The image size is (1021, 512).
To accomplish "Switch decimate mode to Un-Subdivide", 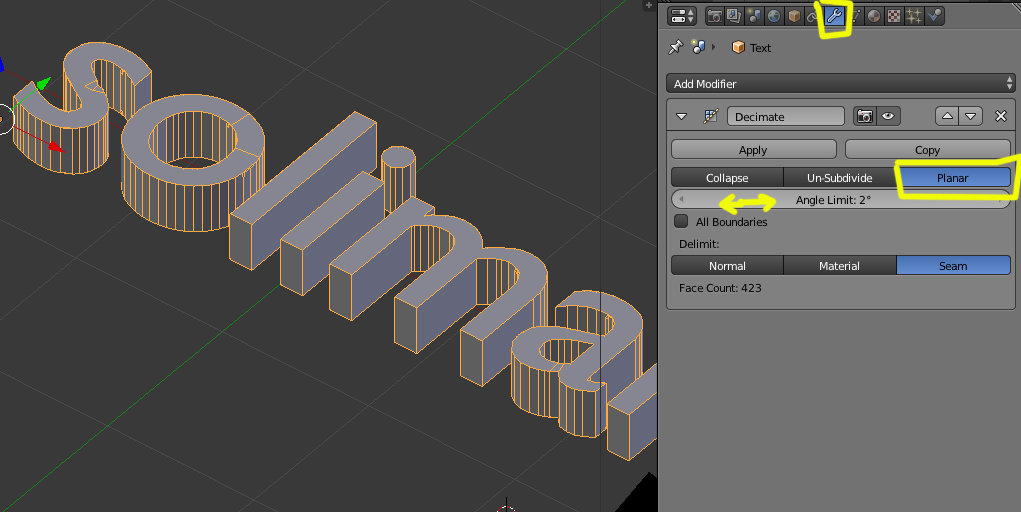I will click(x=839, y=178).
